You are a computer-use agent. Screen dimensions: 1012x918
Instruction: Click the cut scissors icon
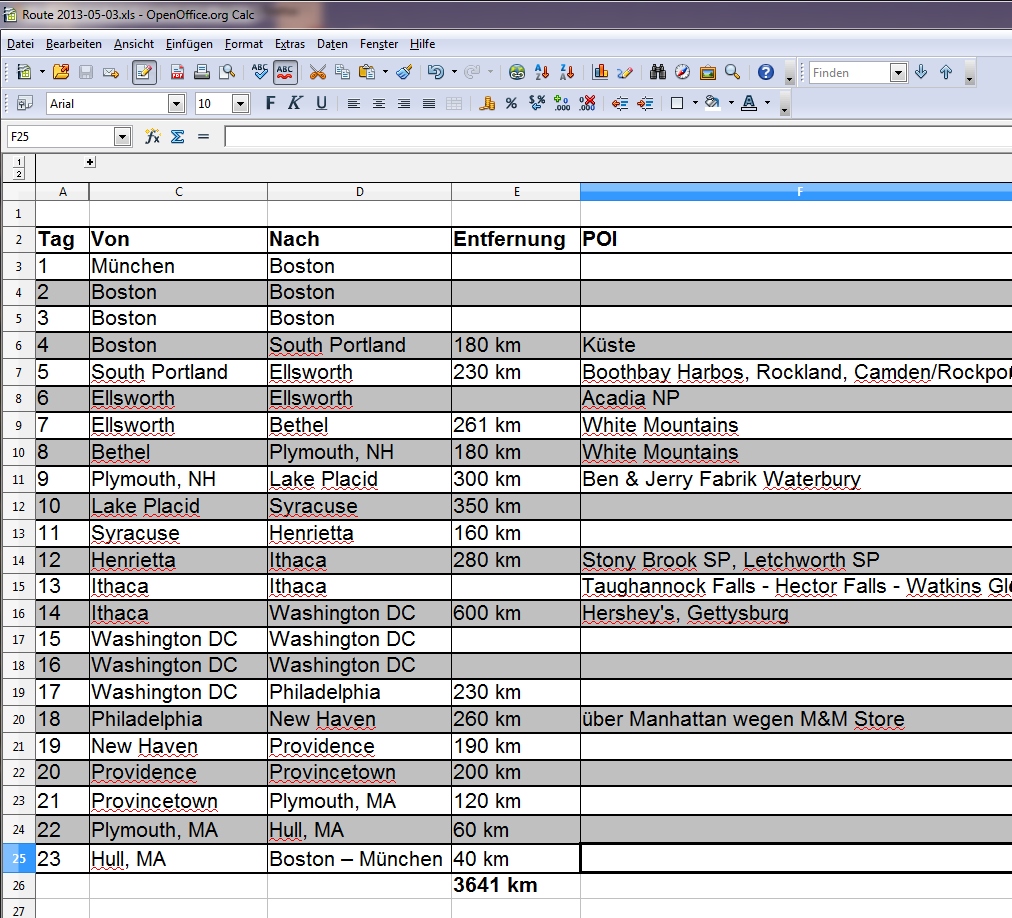click(x=317, y=72)
